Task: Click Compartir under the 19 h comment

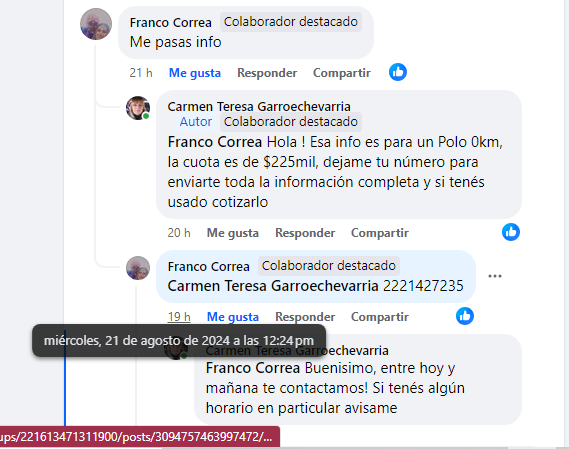Action: pyautogui.click(x=380, y=317)
